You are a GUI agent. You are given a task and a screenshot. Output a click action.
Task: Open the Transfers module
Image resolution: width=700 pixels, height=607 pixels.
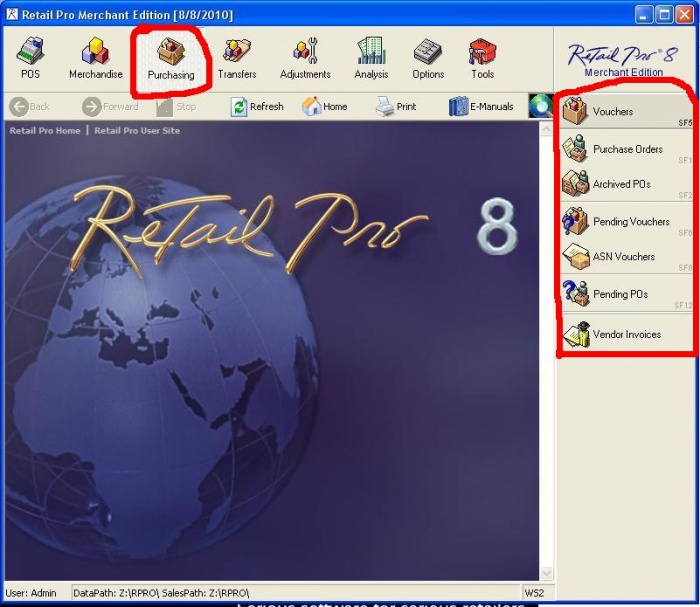tap(237, 58)
